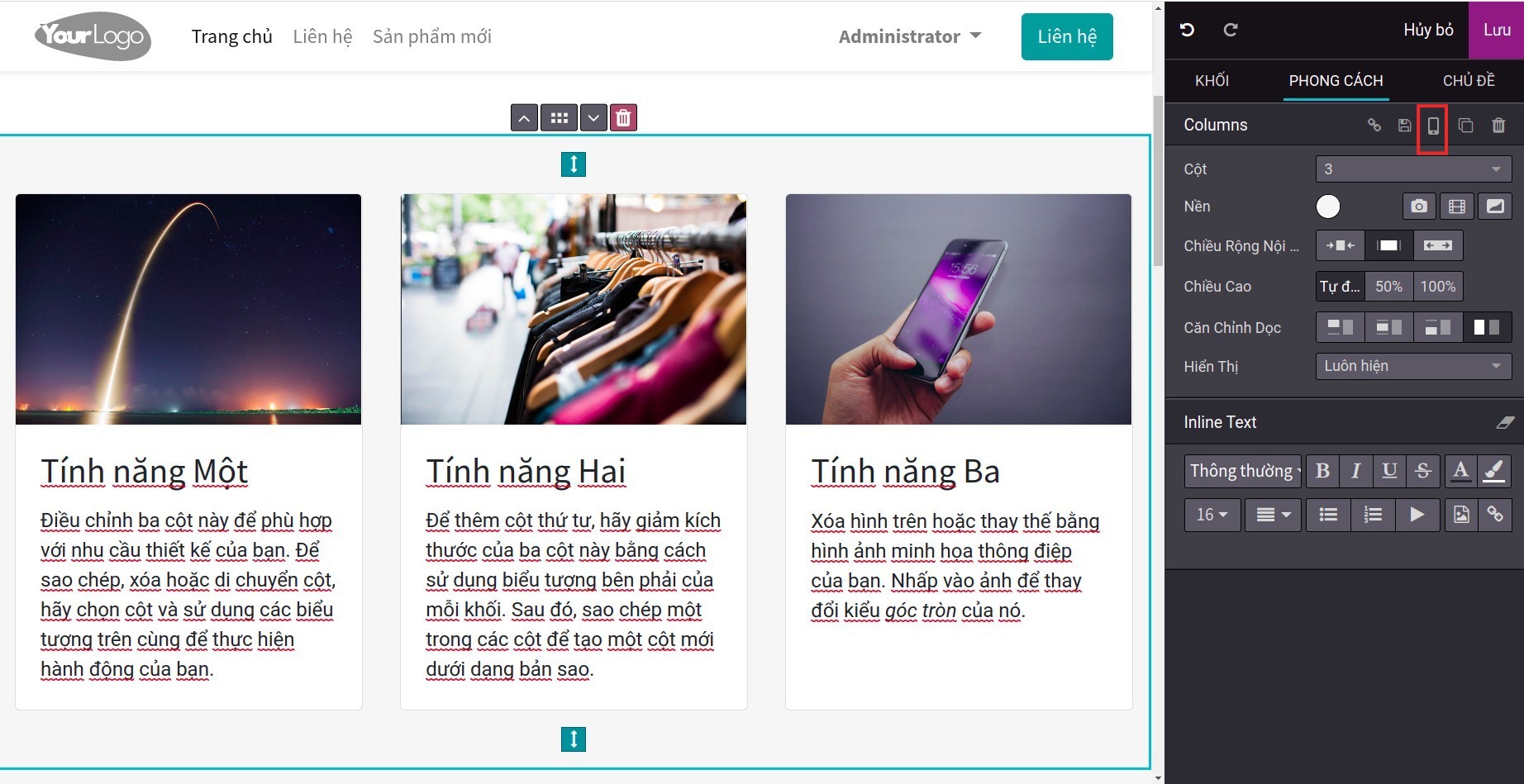The image size is (1524, 784).
Task: Expand the Administrator user menu
Action: [909, 36]
